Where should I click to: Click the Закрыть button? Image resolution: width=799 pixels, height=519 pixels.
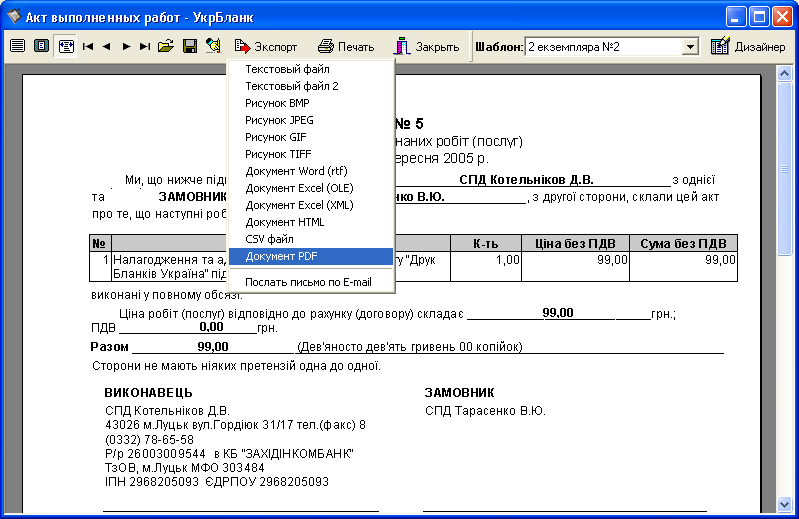click(x=427, y=46)
